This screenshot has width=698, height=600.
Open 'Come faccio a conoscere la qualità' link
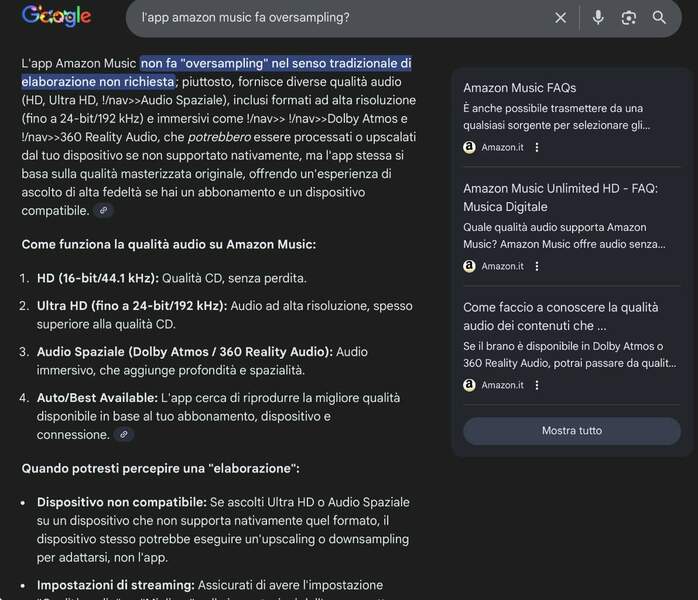coord(560,316)
